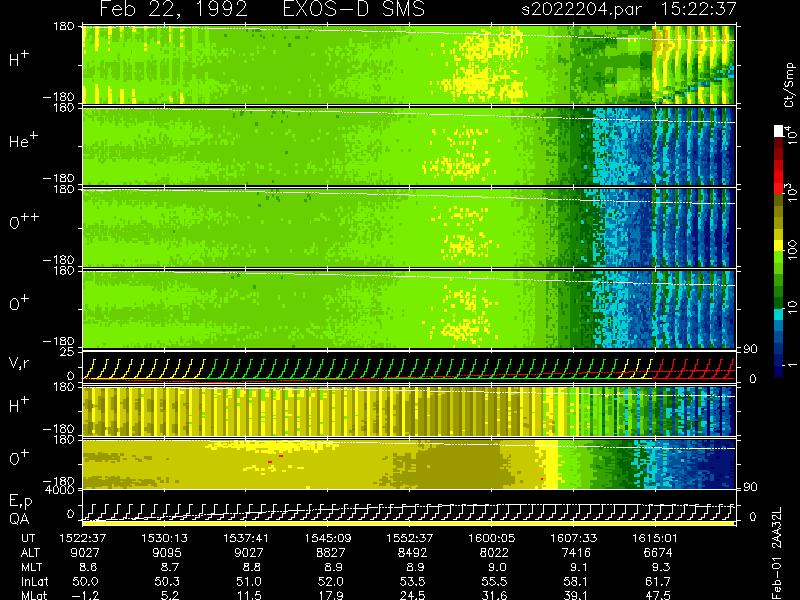Viewport: 800px width, 600px height.
Task: Click the 'Ct/Smp' colorbar unit label
Action: 790,85
